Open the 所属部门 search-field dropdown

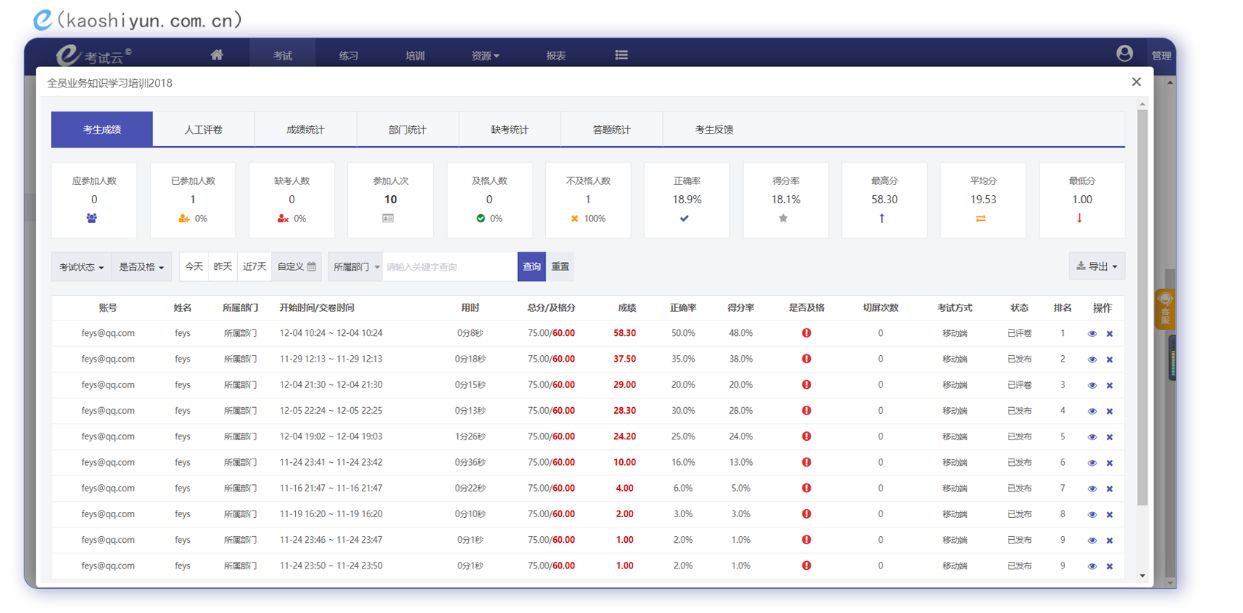(x=356, y=267)
